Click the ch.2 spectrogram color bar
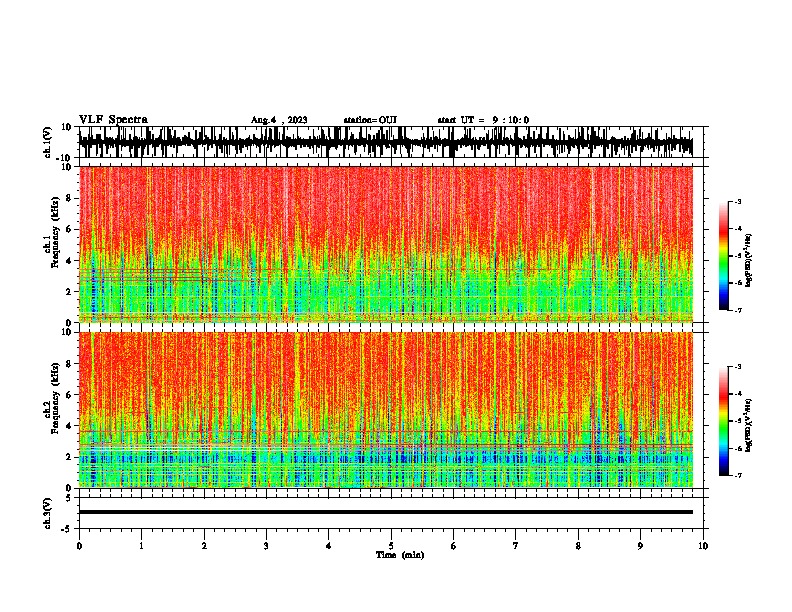Screen dimensions: 792x612 tap(723, 421)
